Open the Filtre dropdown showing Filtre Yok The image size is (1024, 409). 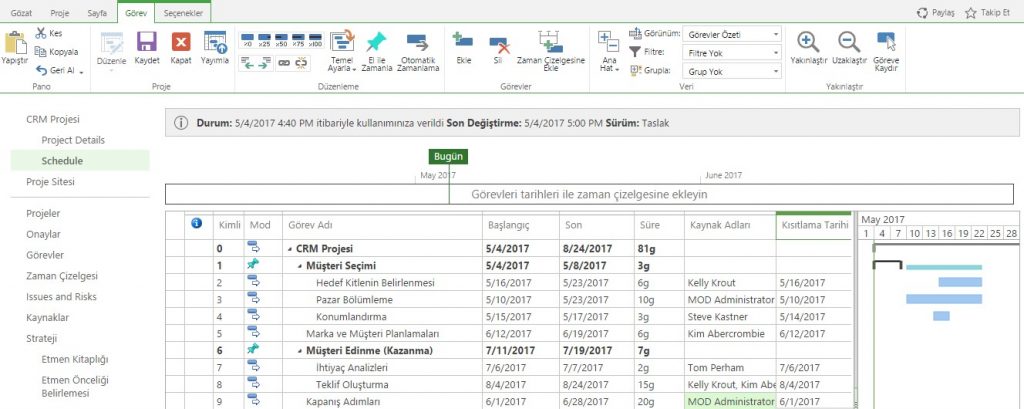point(732,53)
